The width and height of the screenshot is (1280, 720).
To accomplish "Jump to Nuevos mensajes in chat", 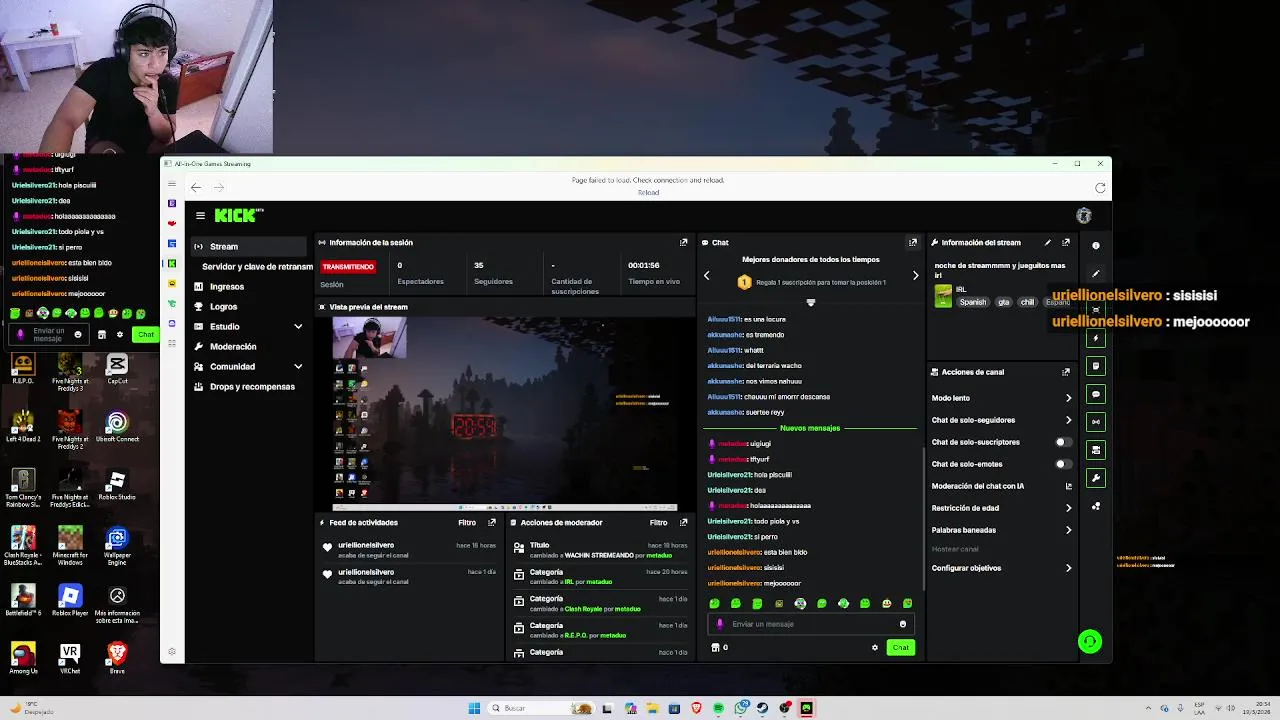I will [810, 428].
